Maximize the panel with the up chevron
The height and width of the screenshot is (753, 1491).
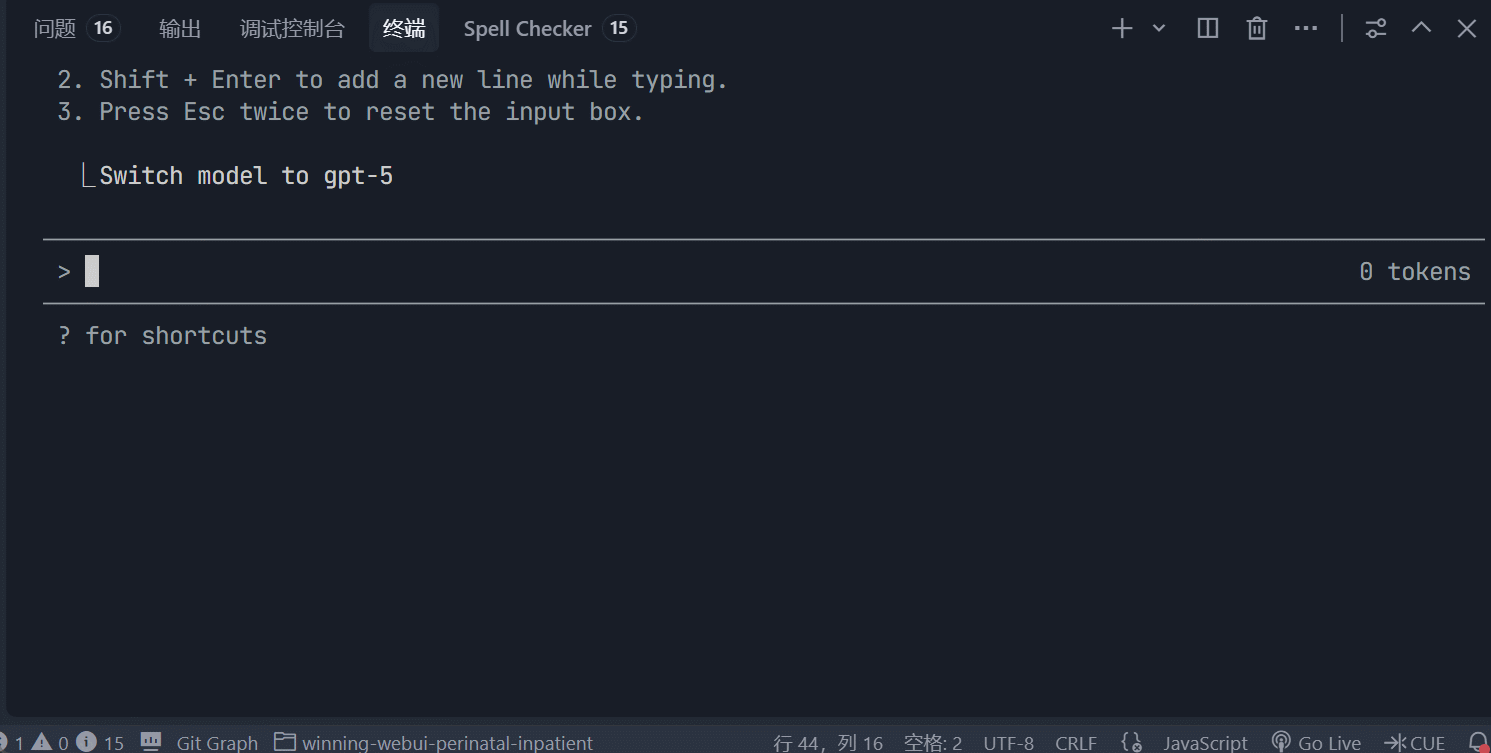1421,29
